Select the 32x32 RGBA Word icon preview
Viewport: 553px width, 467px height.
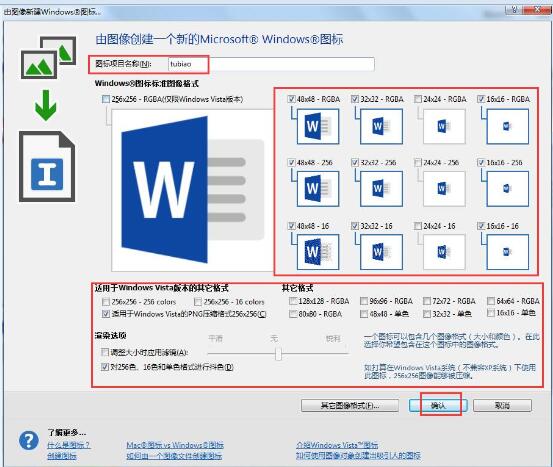coord(381,126)
